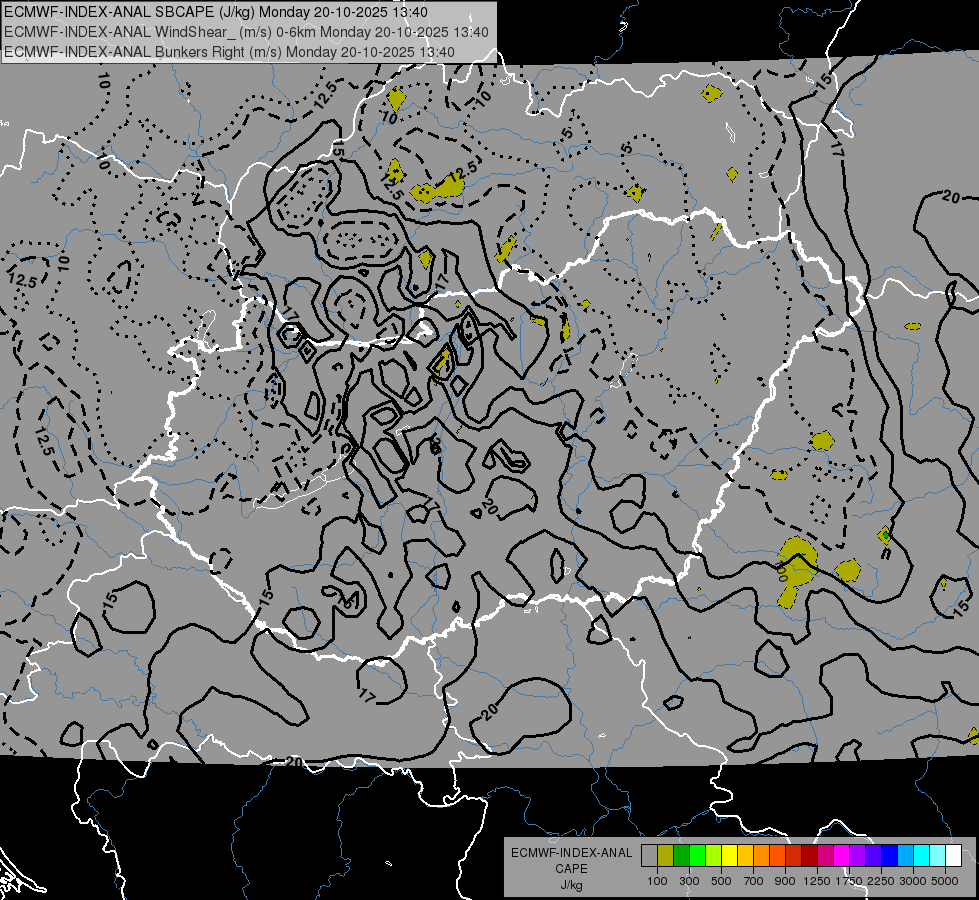Click the 1750 value in CAPE legend

click(x=849, y=881)
